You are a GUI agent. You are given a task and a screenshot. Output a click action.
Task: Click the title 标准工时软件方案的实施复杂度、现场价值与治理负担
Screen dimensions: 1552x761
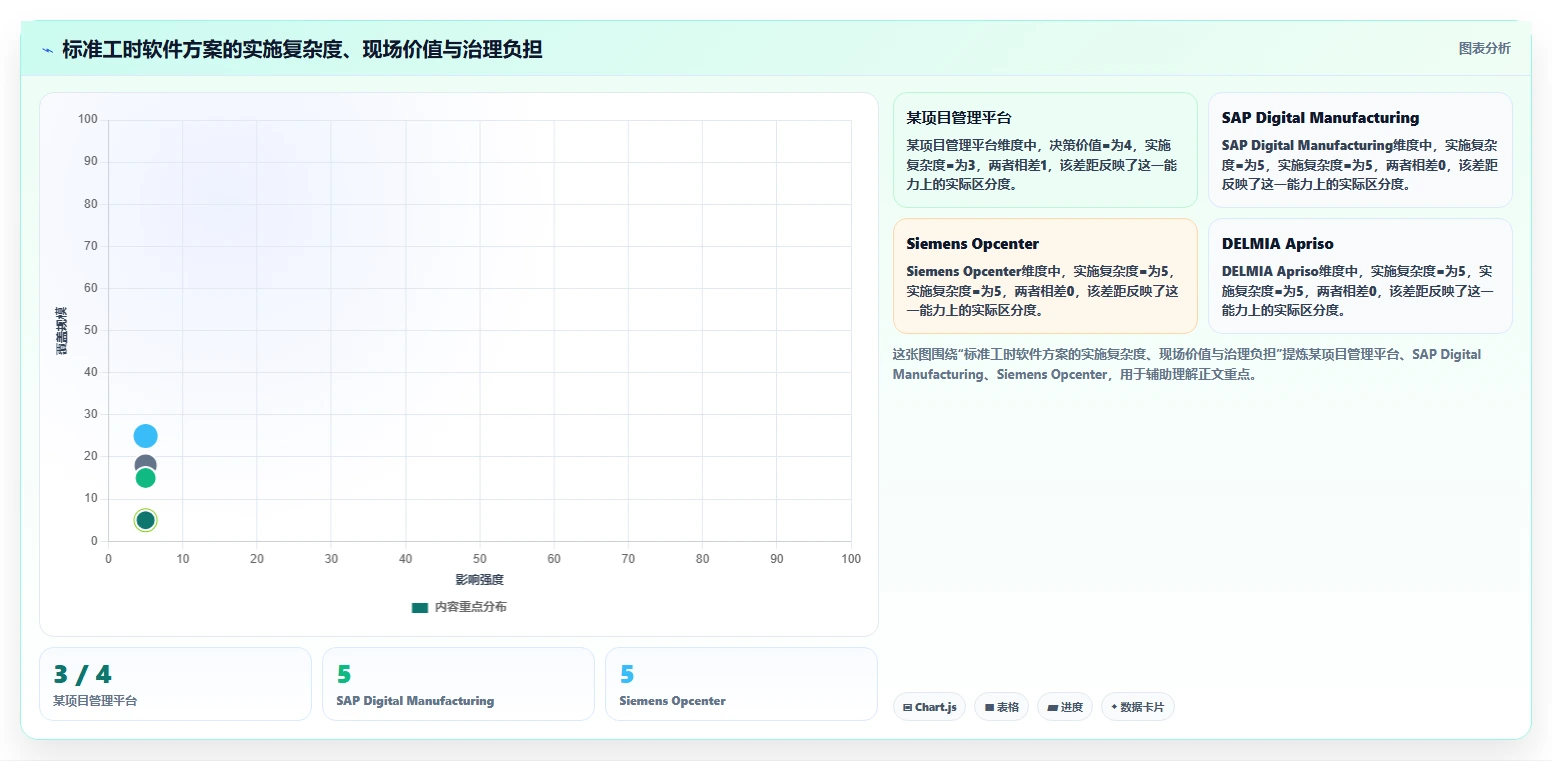[x=302, y=49]
